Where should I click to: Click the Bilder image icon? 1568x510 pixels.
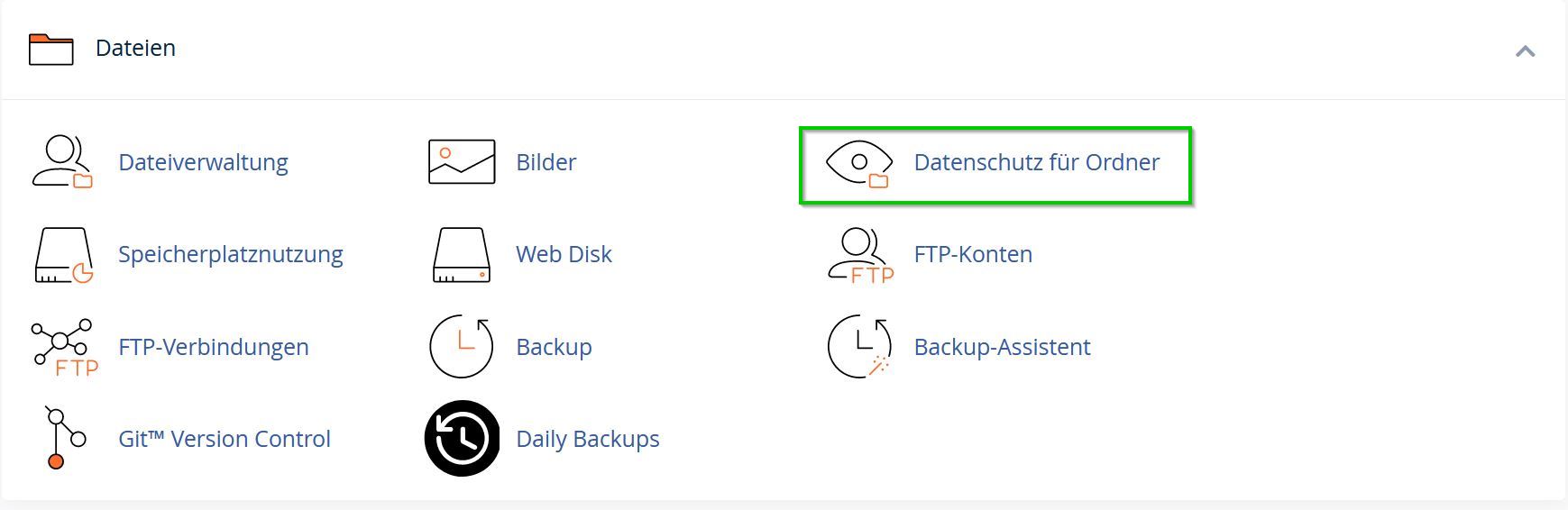coord(462,162)
